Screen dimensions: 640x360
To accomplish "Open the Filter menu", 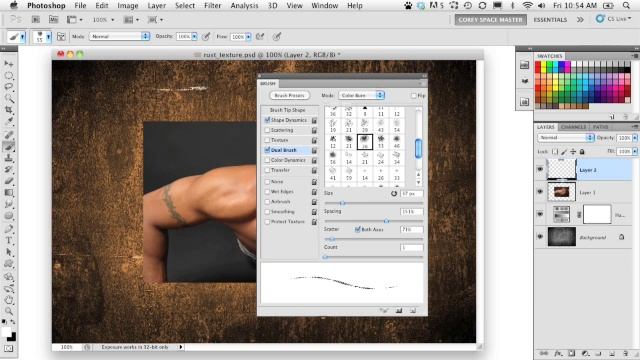I will tap(212, 6).
